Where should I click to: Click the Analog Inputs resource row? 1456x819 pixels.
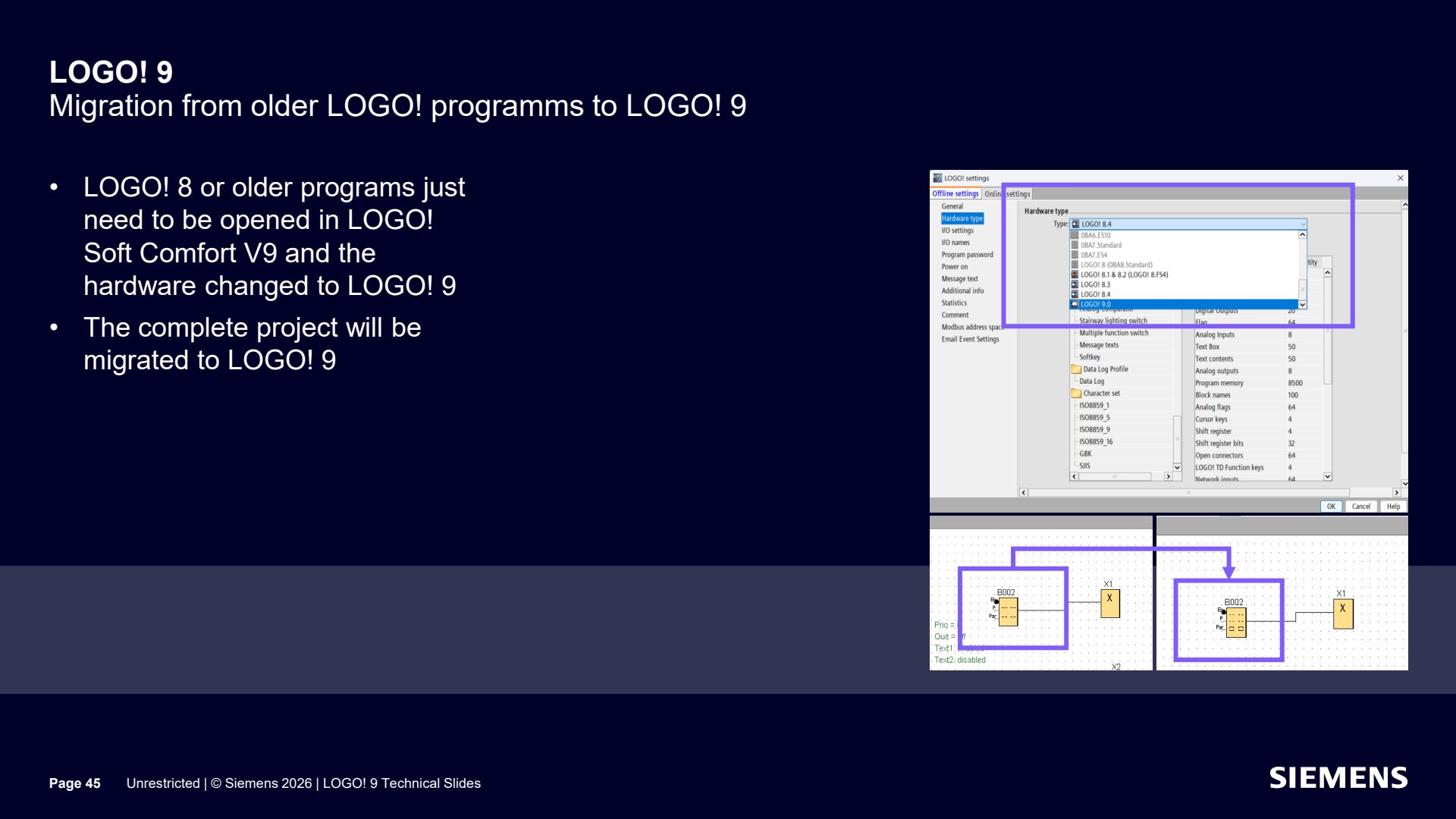(1259, 334)
